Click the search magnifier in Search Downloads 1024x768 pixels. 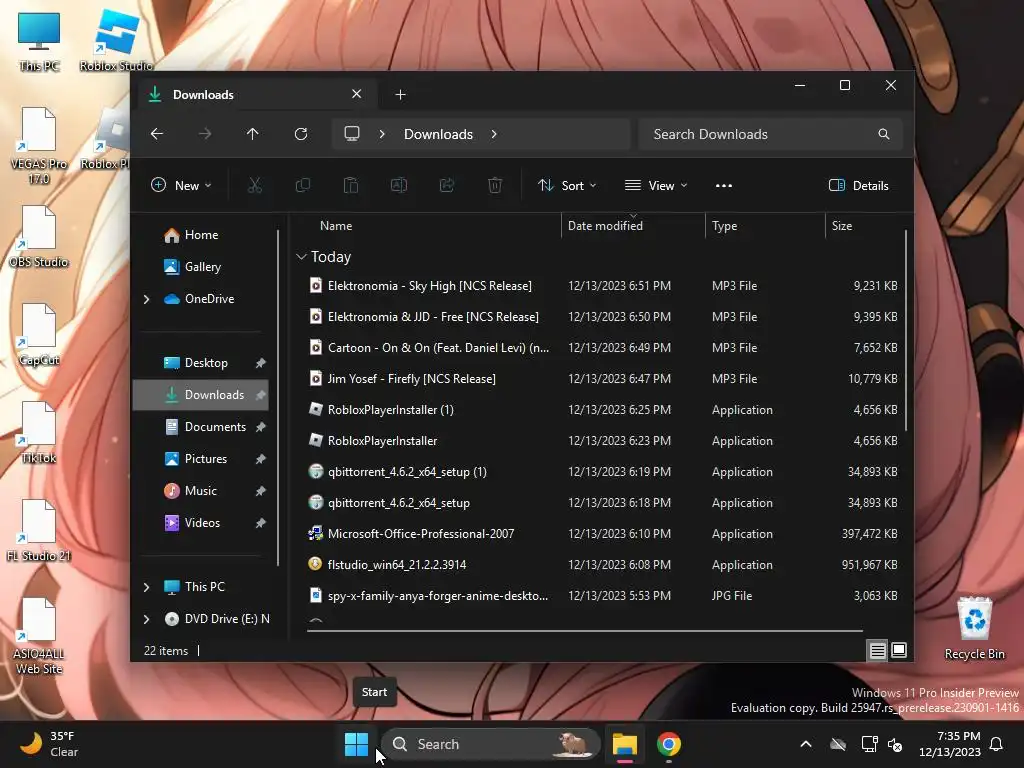pyautogui.click(x=884, y=134)
